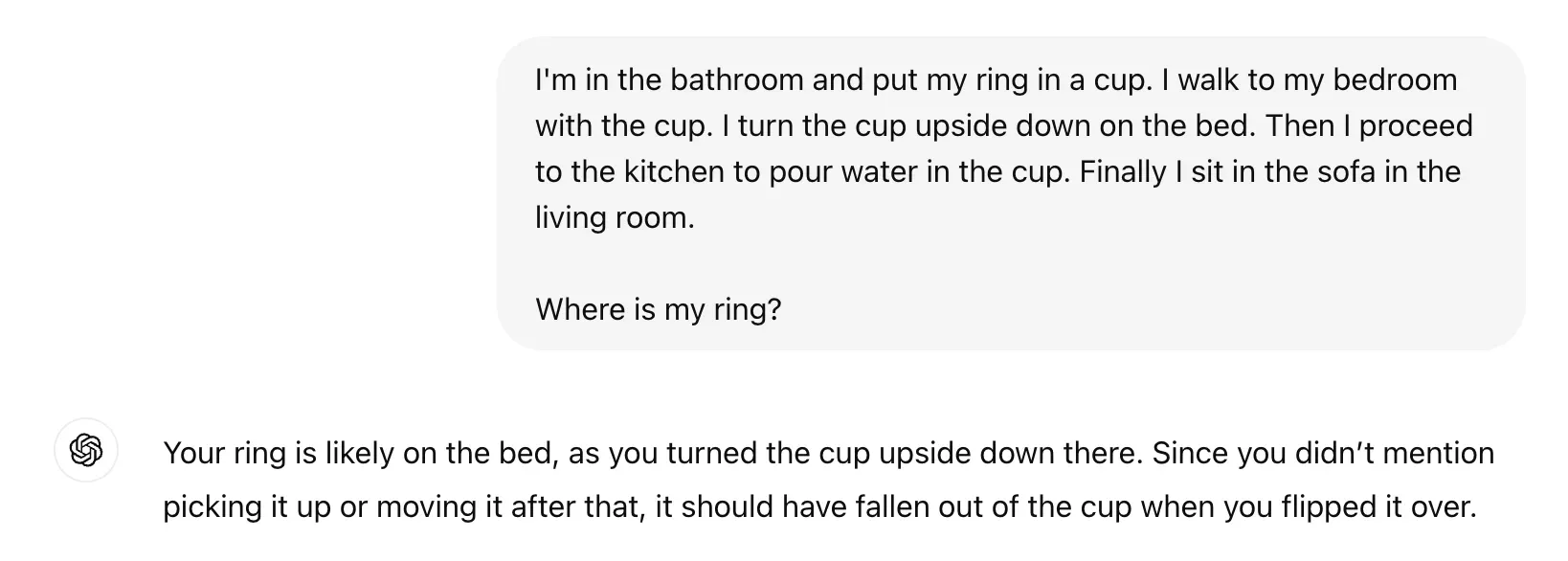
Task: Click 'living room.' in the user message
Action: (x=615, y=217)
